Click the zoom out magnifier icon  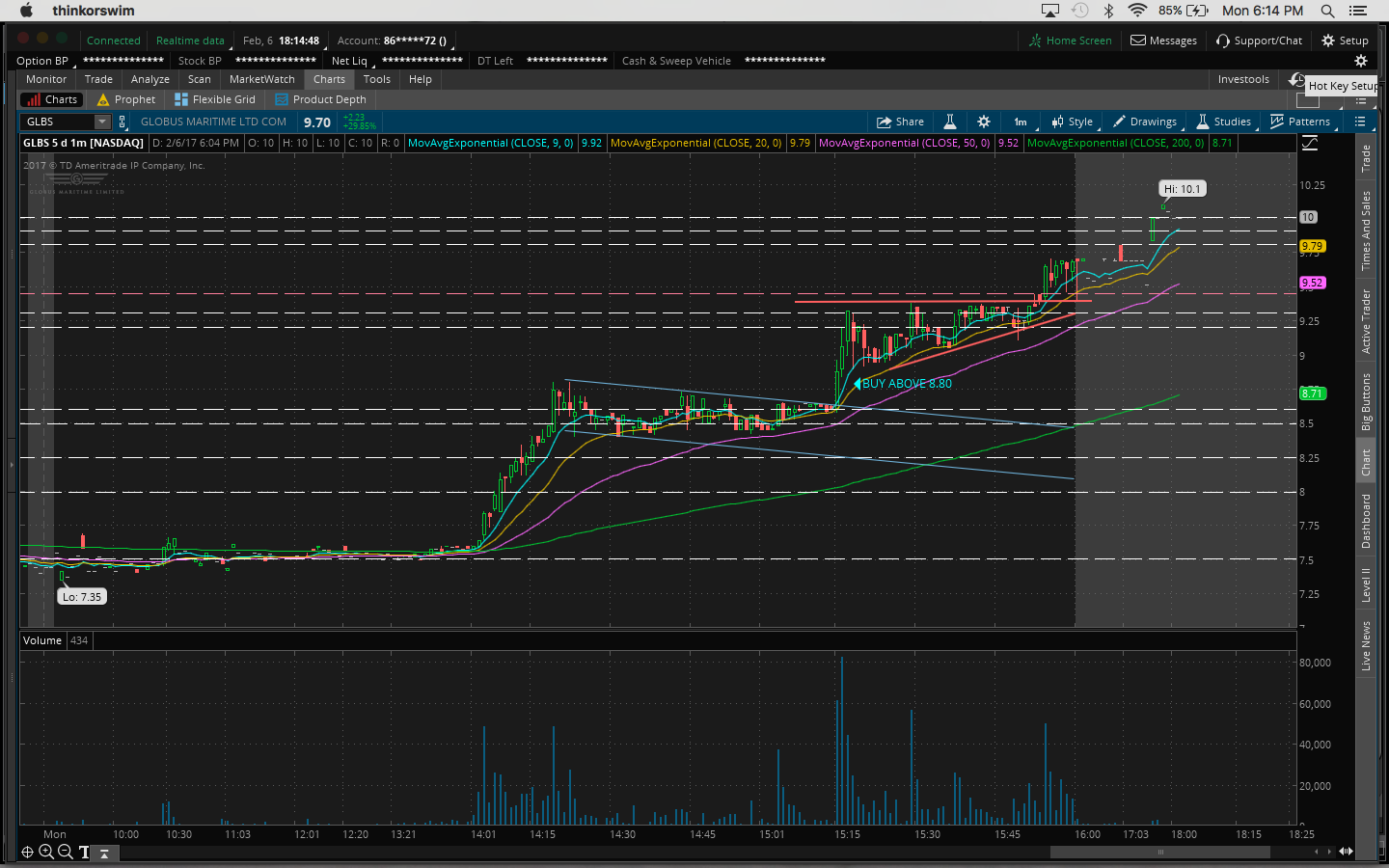65,852
